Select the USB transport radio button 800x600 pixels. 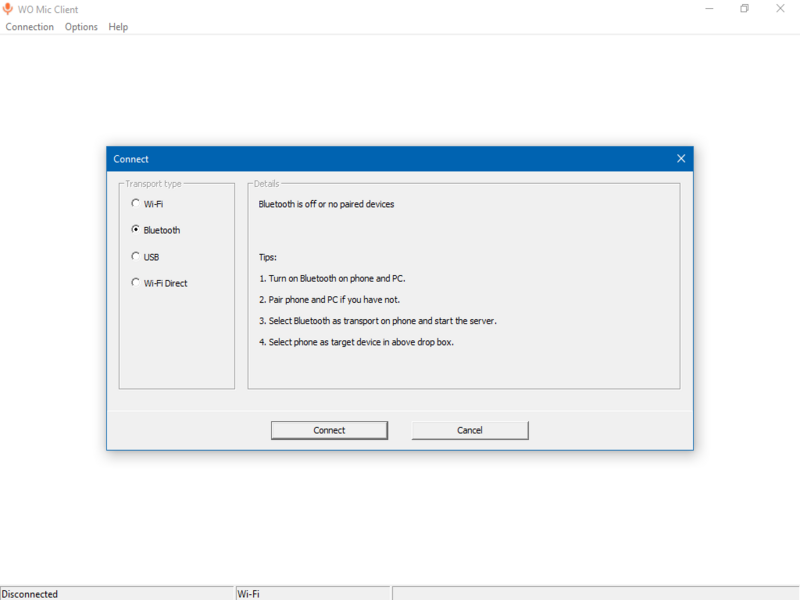tap(136, 256)
